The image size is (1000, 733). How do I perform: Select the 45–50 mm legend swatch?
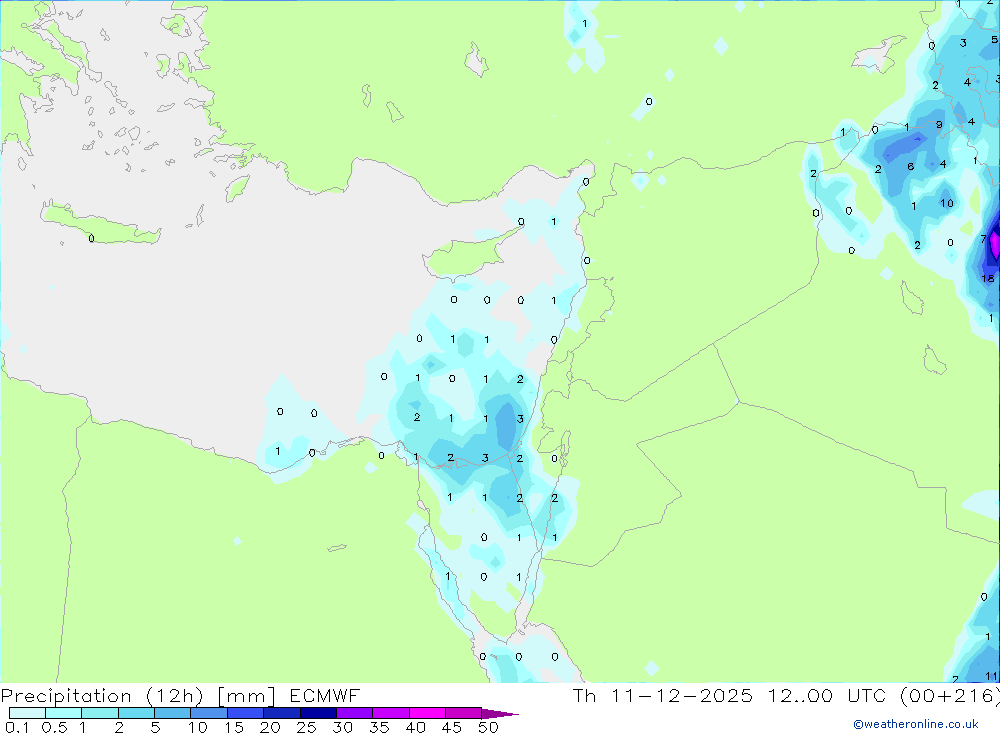[464, 713]
